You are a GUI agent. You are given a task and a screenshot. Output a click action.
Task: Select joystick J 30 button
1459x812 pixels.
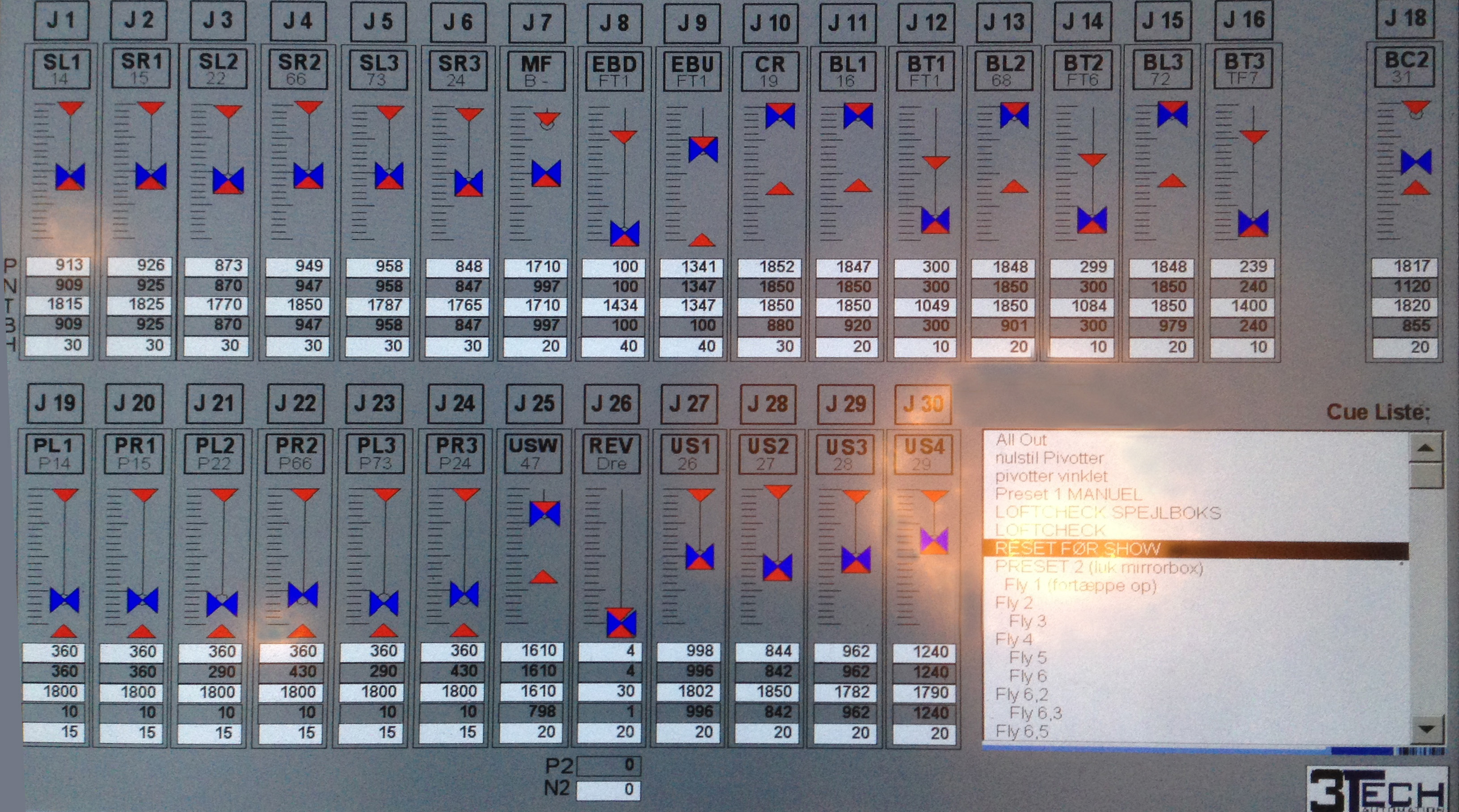pos(923,404)
